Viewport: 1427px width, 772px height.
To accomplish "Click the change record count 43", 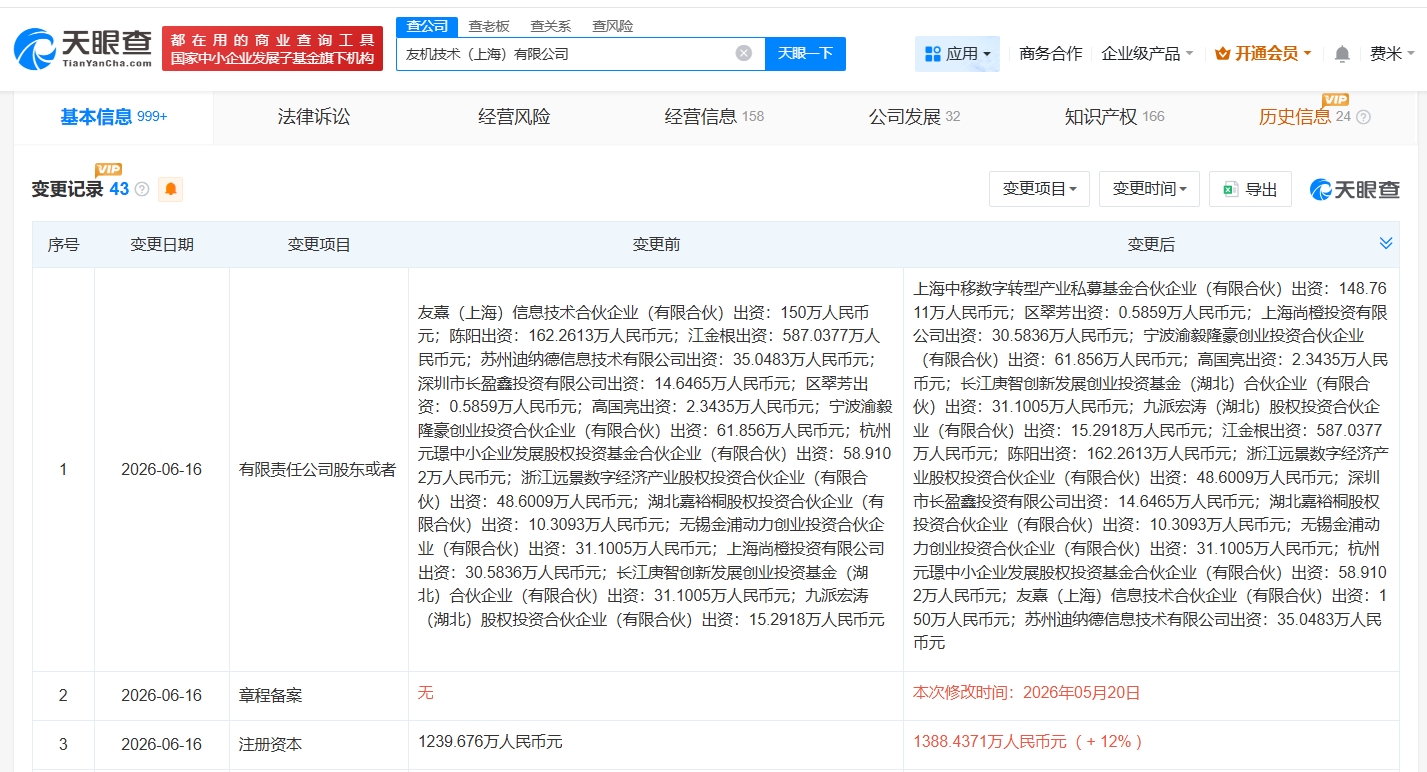I will [x=119, y=189].
